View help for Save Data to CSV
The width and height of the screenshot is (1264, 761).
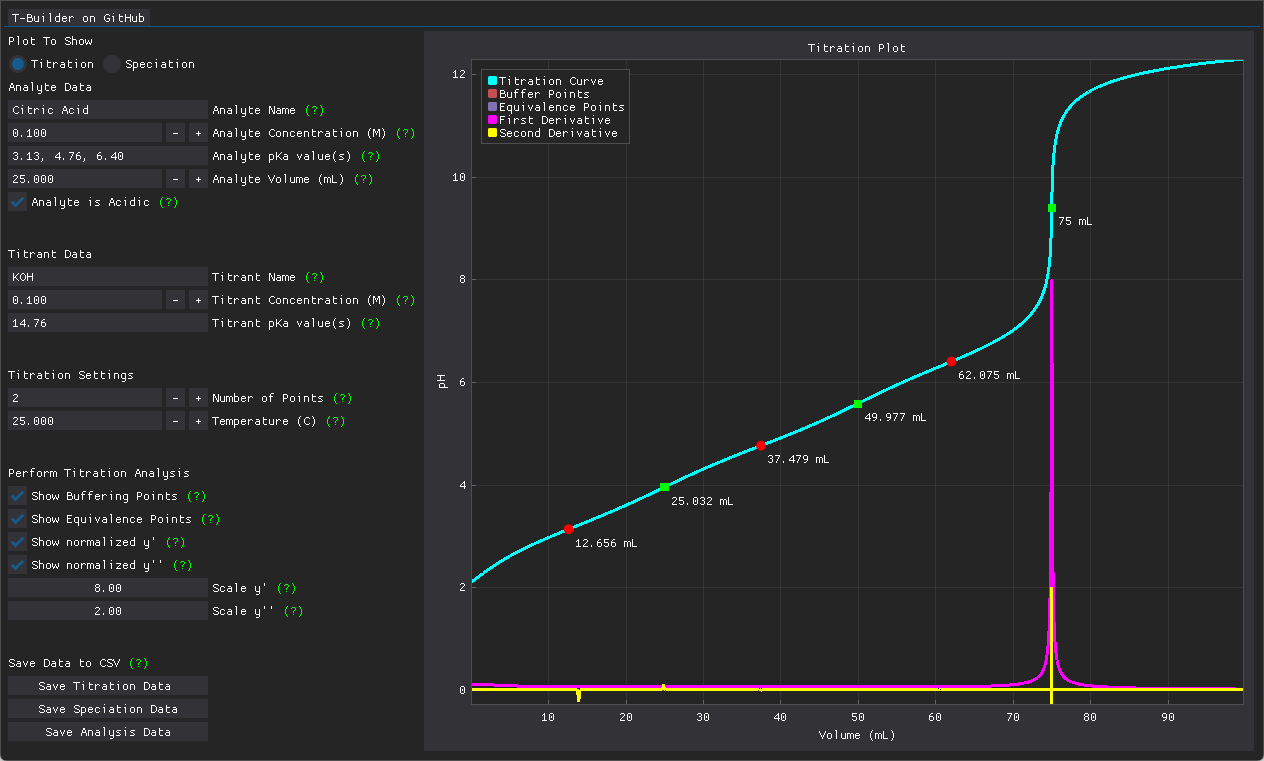point(137,662)
